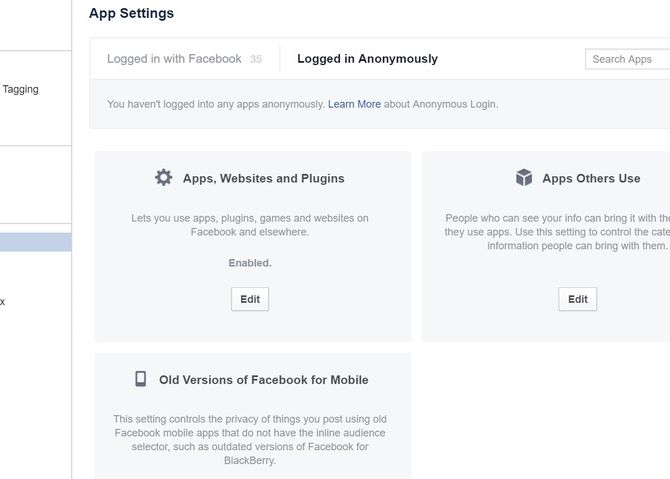Select the Logged in Anonymously tab
The width and height of the screenshot is (670, 479).
tap(367, 59)
